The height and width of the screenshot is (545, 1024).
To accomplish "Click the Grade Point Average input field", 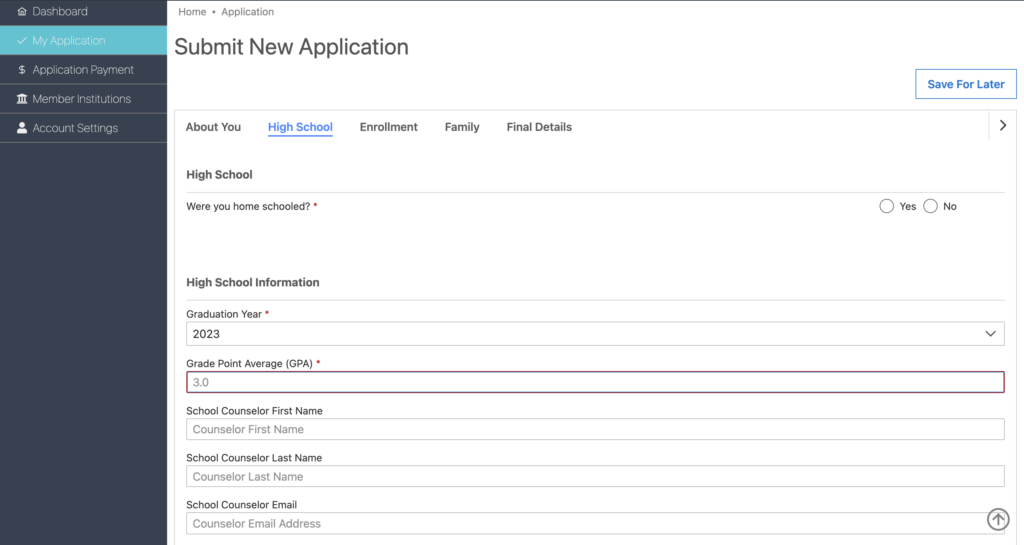I will tap(595, 382).
